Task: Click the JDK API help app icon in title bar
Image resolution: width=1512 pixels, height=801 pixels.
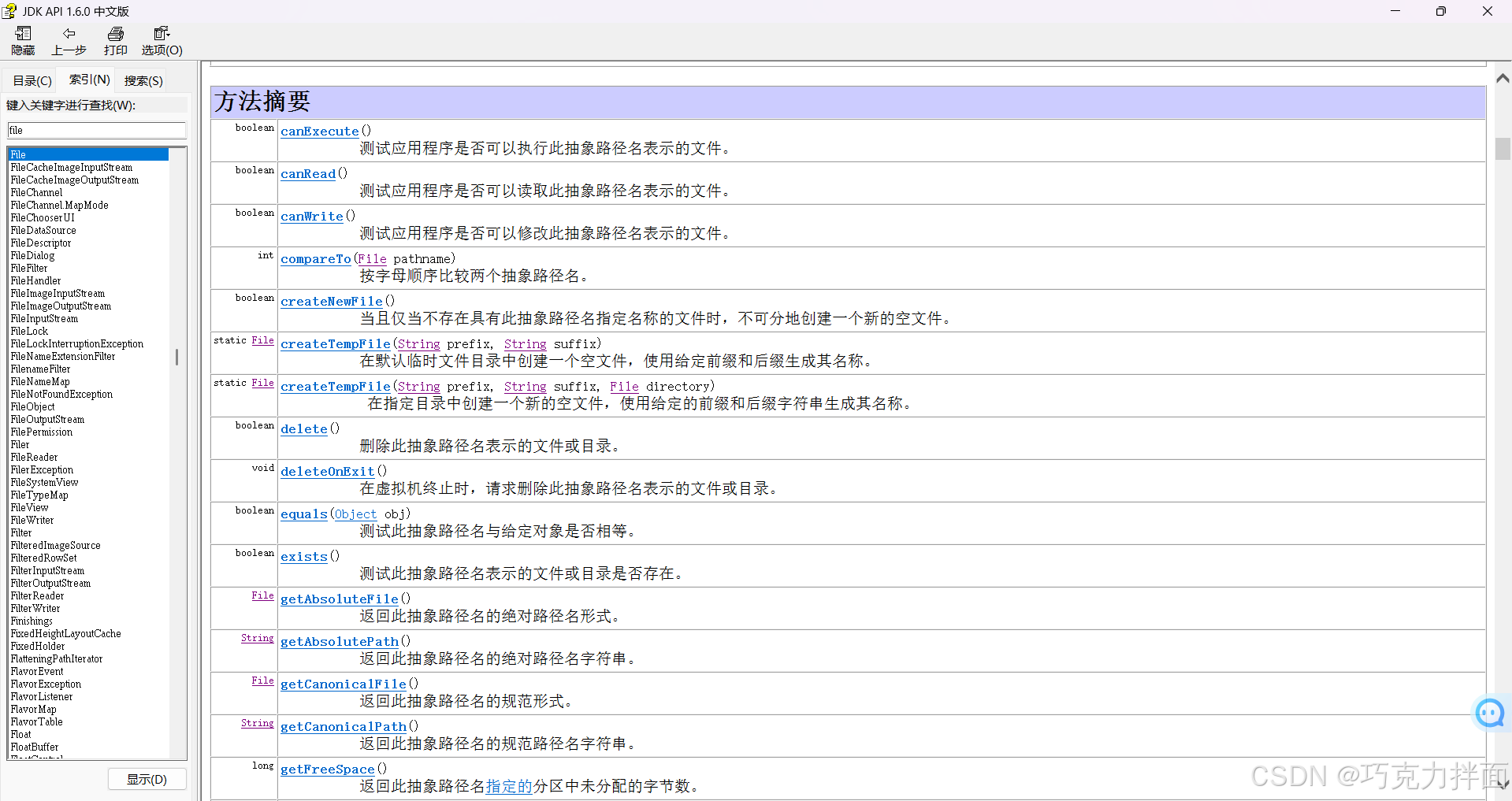Action: [9, 11]
